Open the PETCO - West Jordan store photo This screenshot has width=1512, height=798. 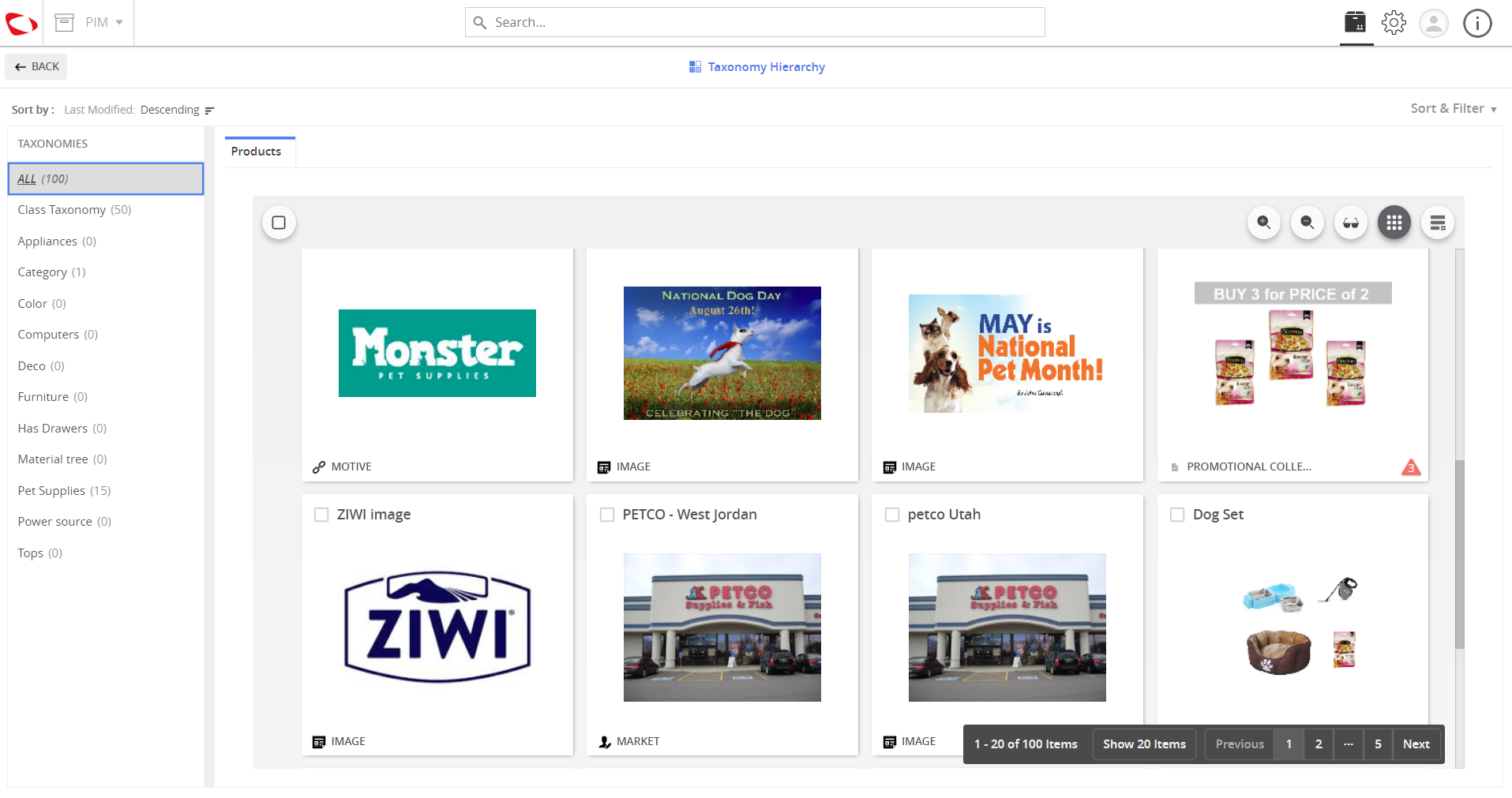[722, 628]
